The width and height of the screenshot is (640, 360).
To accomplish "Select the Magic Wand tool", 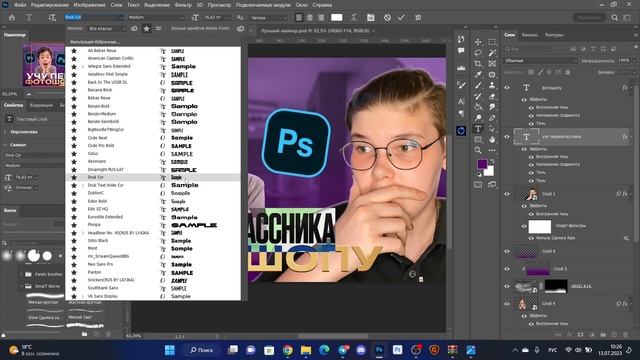I will (492, 53).
